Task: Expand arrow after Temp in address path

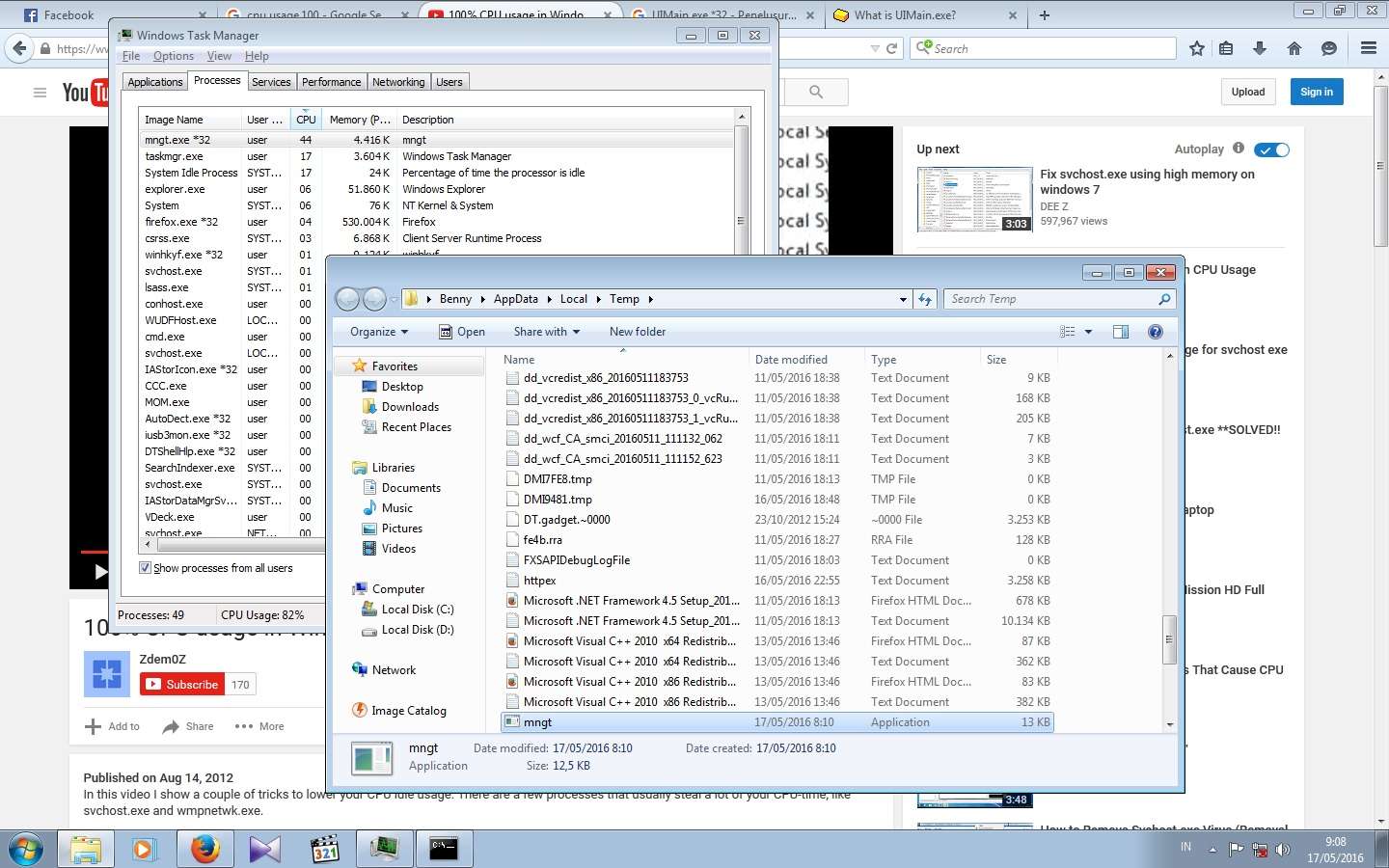Action: (x=651, y=299)
